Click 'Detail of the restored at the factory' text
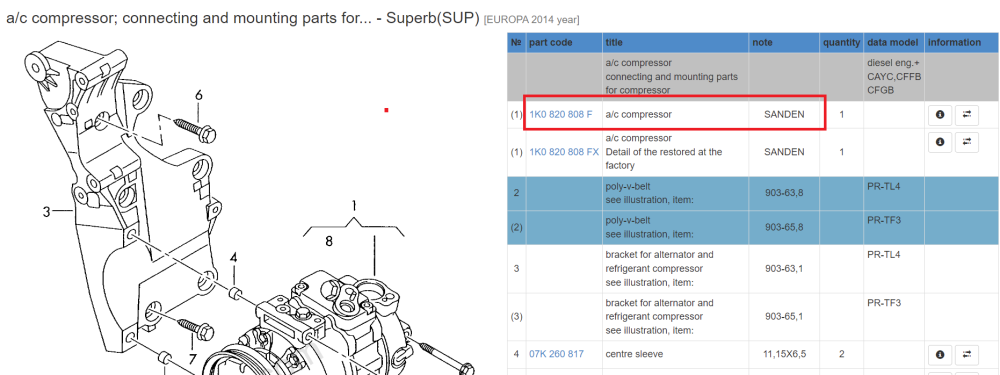This screenshot has height=375, width=1000. click(663, 159)
